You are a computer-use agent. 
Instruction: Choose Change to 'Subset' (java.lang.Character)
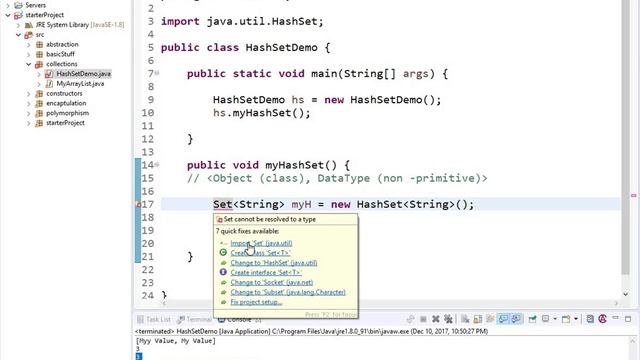288,292
